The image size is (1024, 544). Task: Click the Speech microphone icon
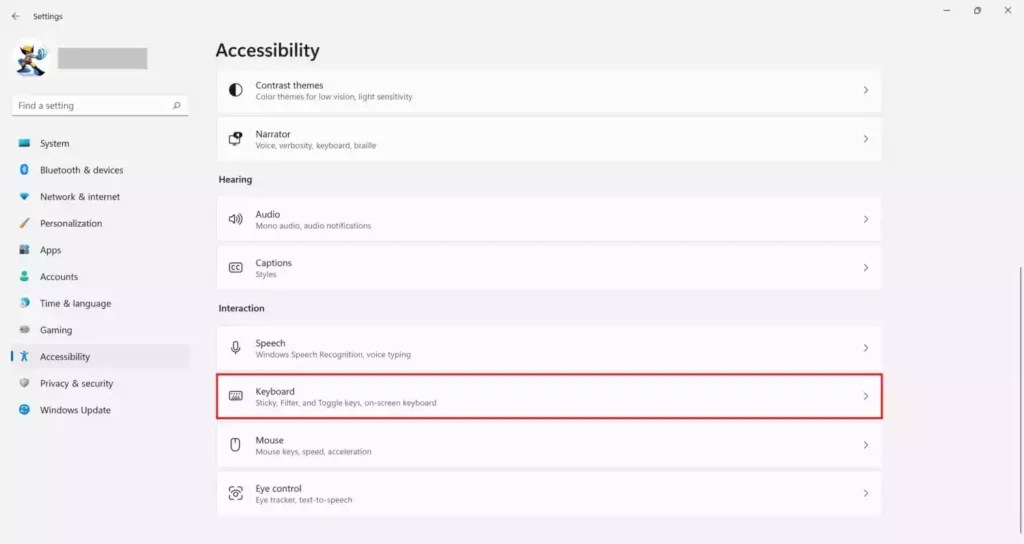click(236, 348)
